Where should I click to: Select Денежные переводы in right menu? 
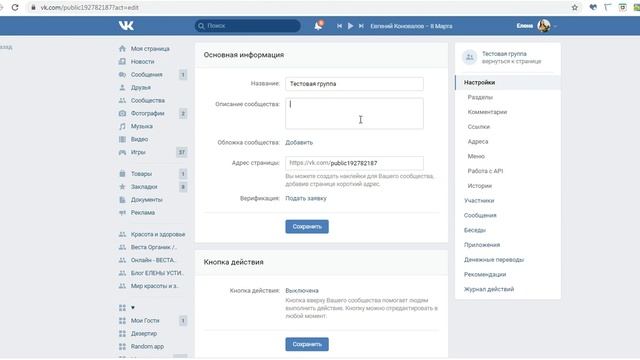(x=494, y=260)
